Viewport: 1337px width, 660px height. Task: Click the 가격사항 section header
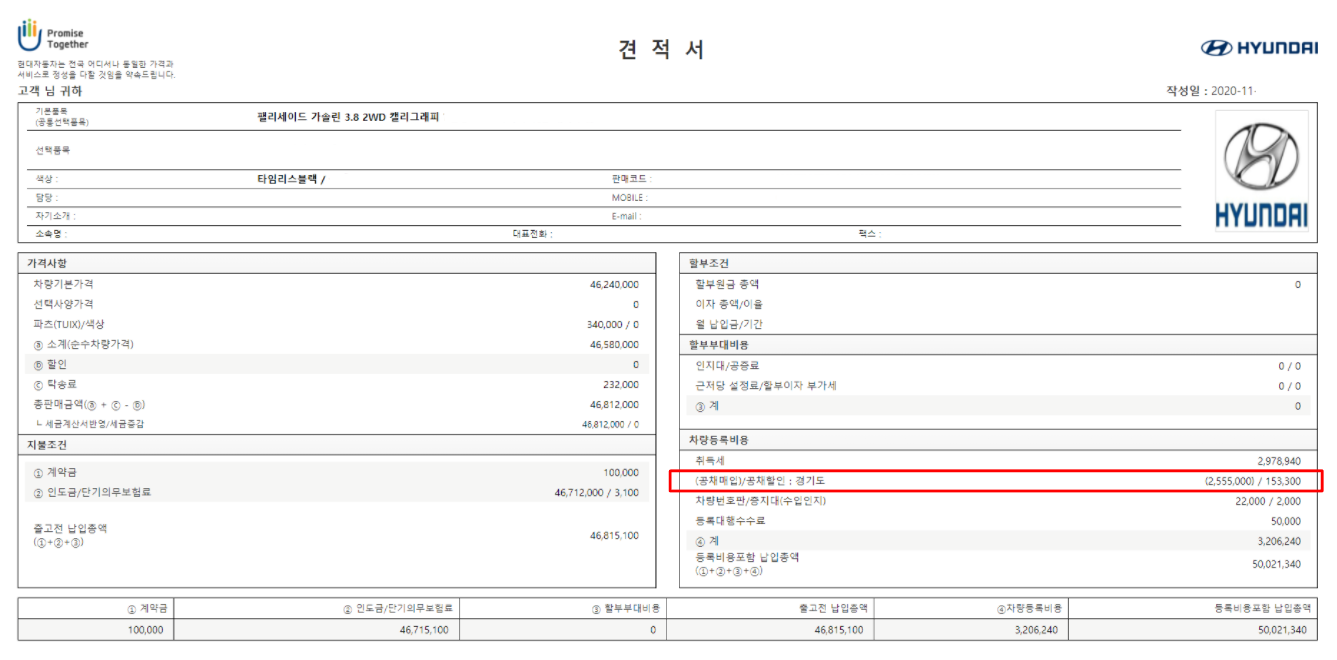pyautogui.click(x=47, y=263)
